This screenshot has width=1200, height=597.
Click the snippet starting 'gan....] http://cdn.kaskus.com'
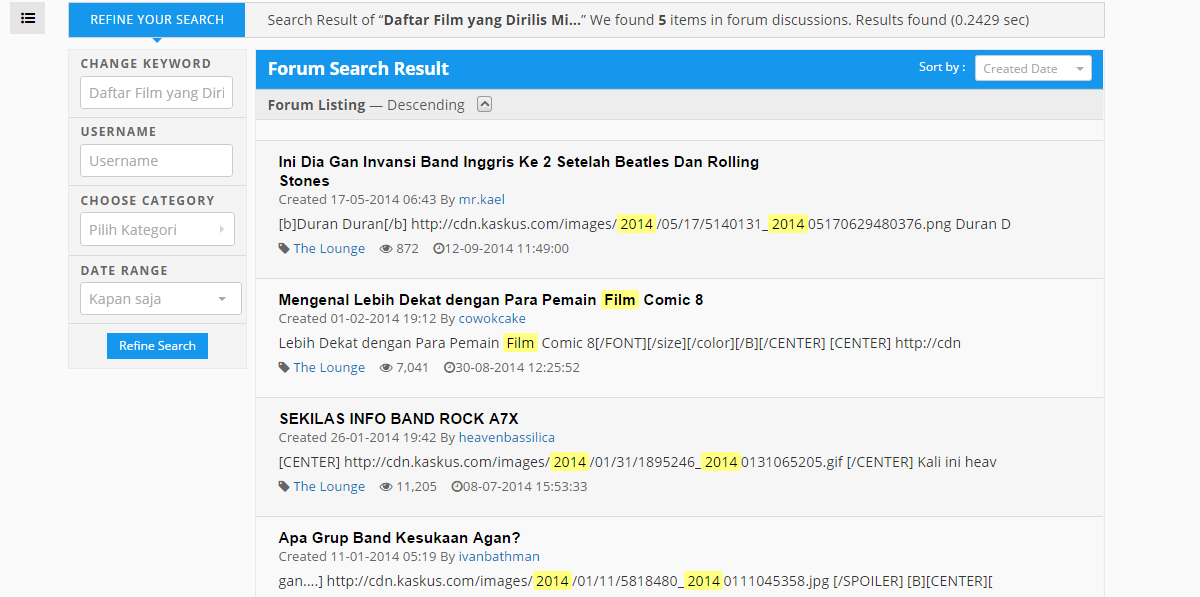(x=635, y=581)
